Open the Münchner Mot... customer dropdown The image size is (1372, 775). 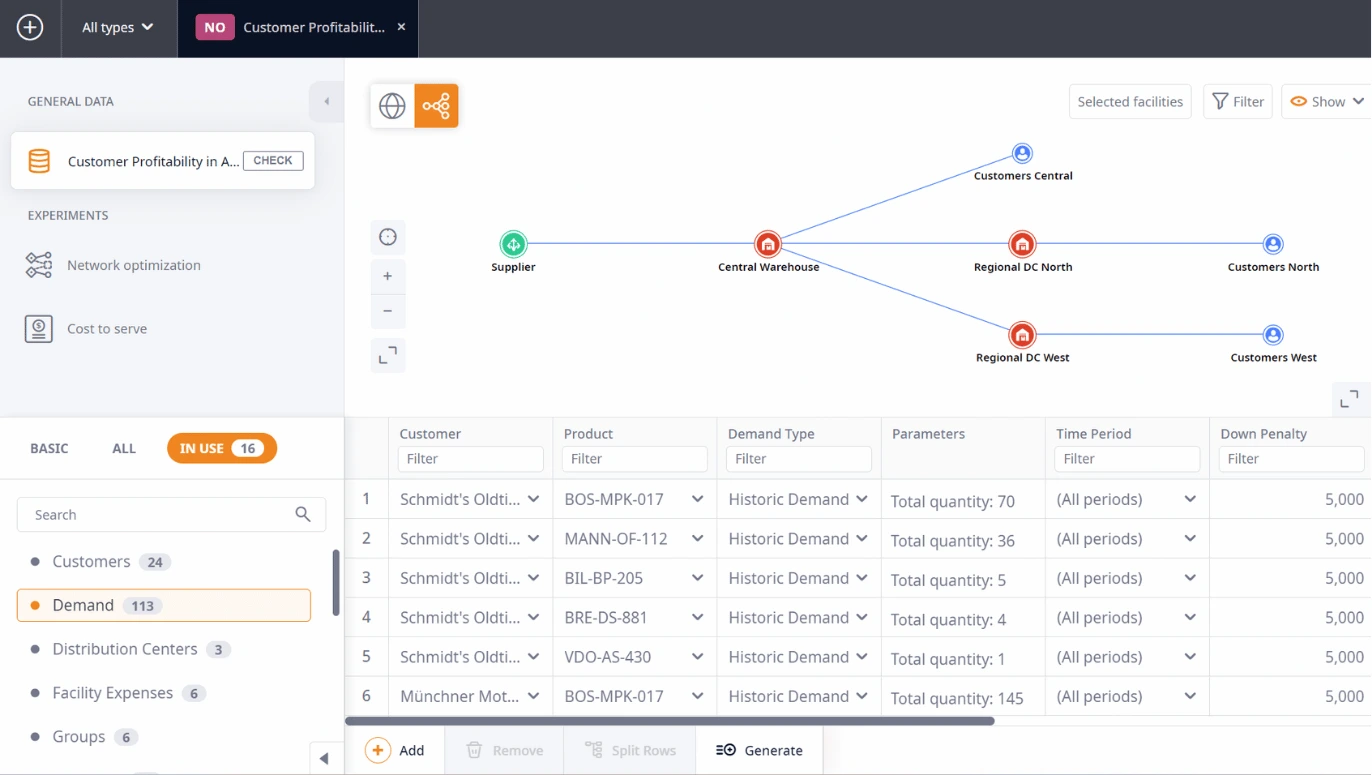533,696
